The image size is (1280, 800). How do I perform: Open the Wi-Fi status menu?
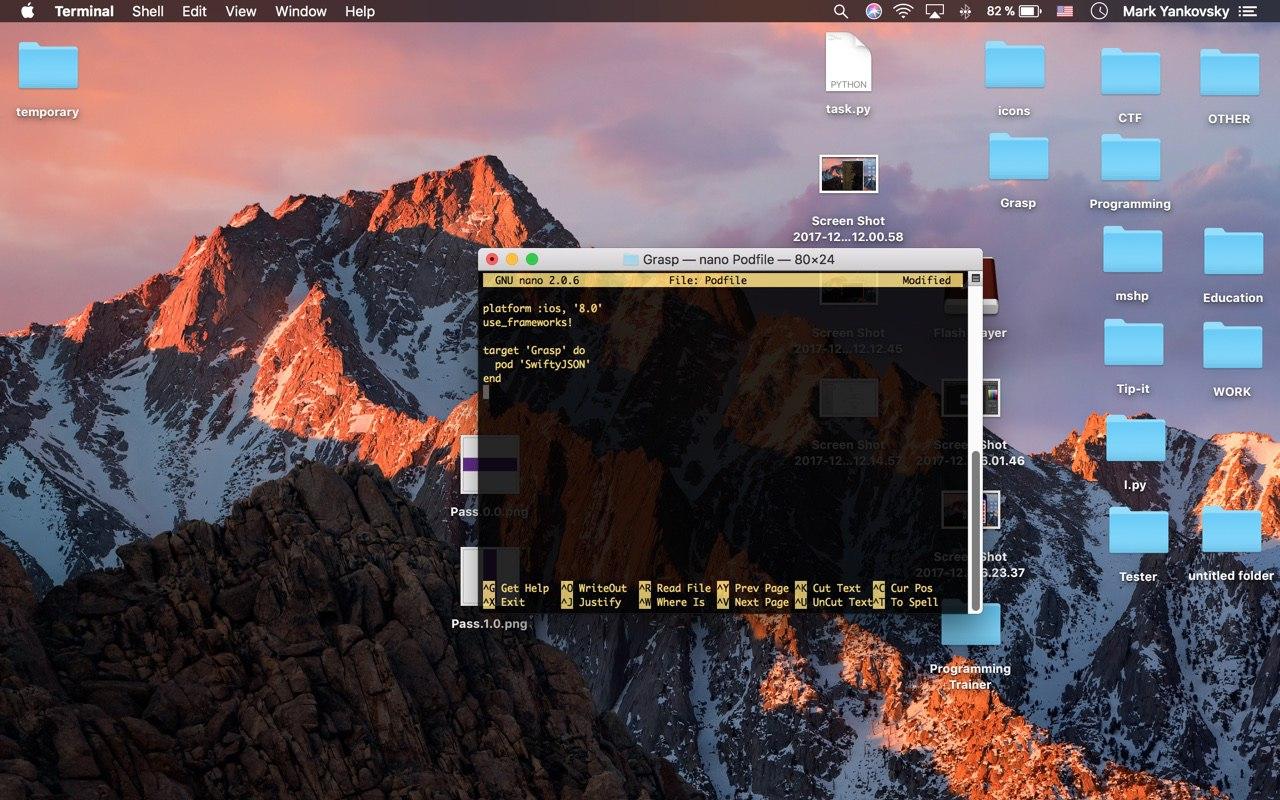click(904, 11)
